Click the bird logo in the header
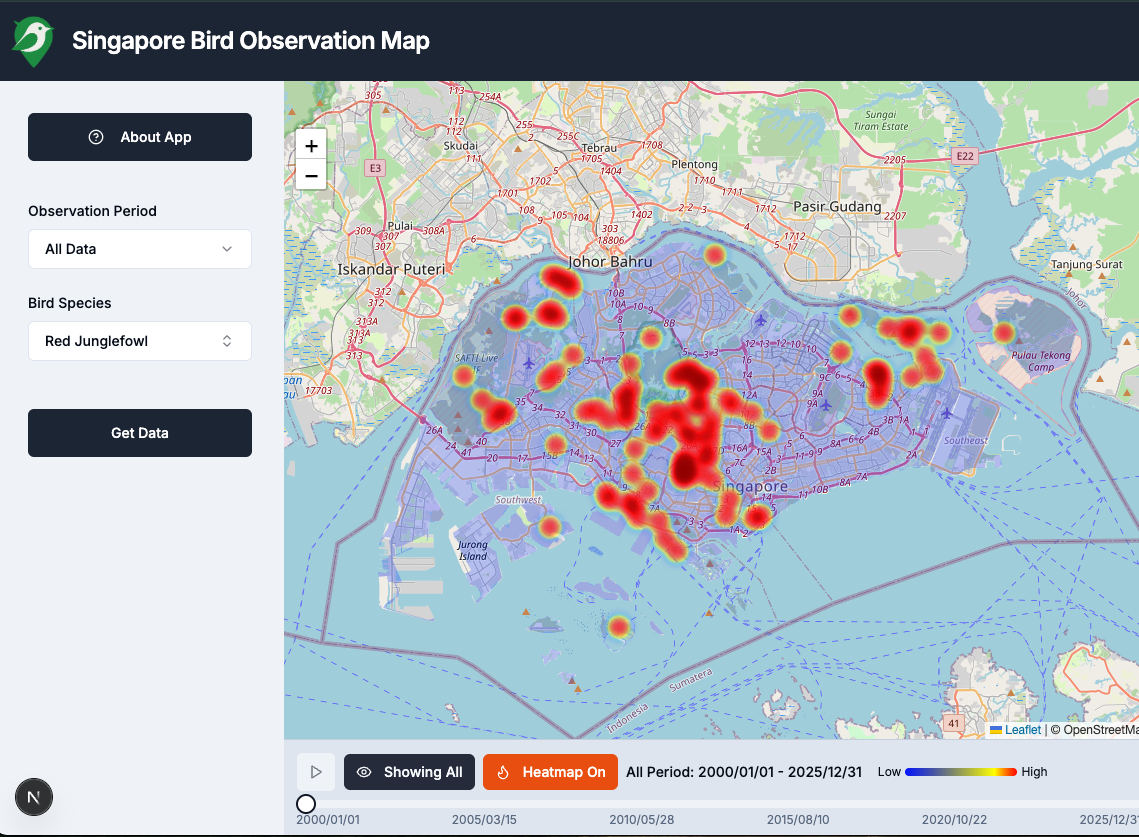Image resolution: width=1139 pixels, height=837 pixels. coord(31,40)
